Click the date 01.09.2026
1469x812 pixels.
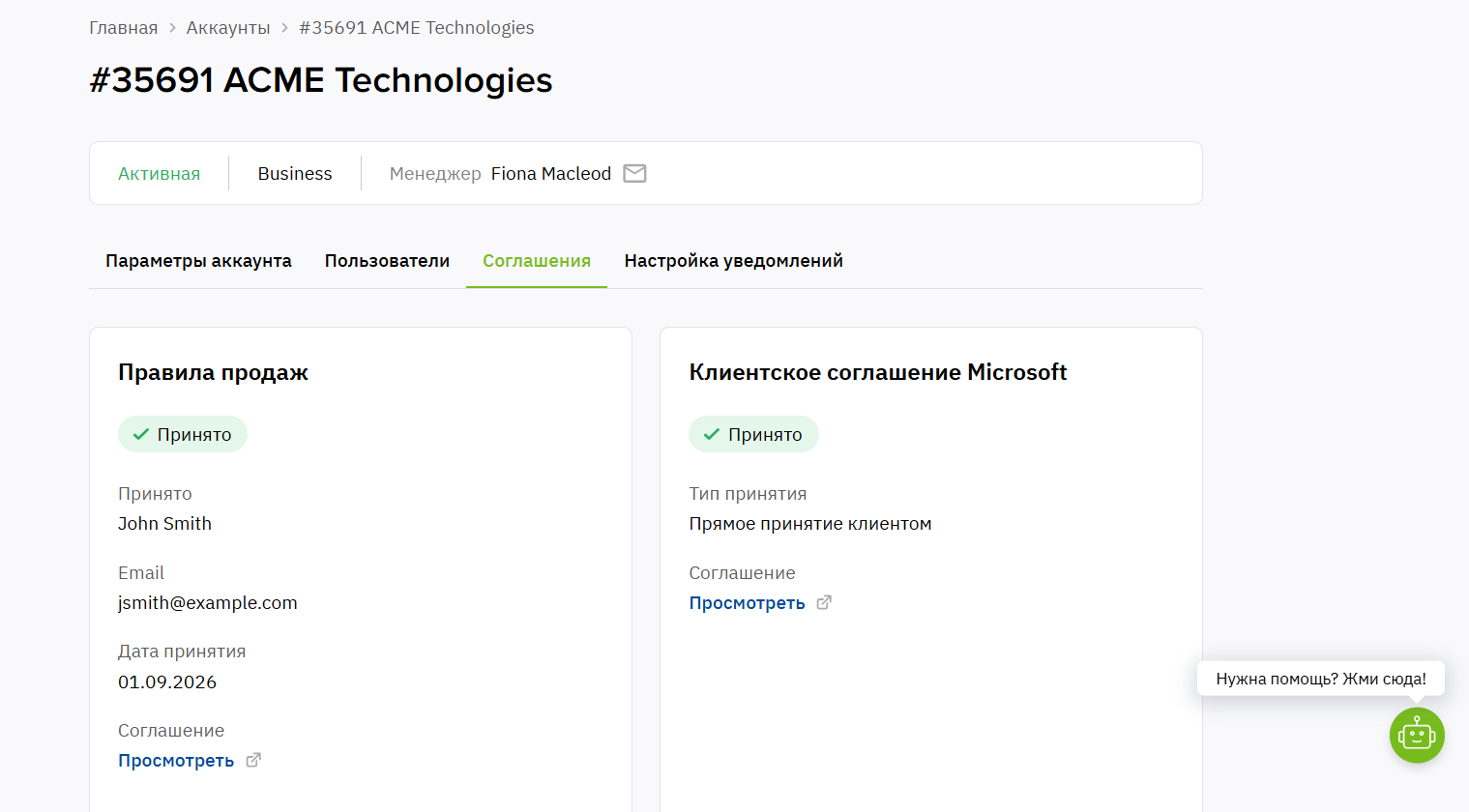click(167, 682)
